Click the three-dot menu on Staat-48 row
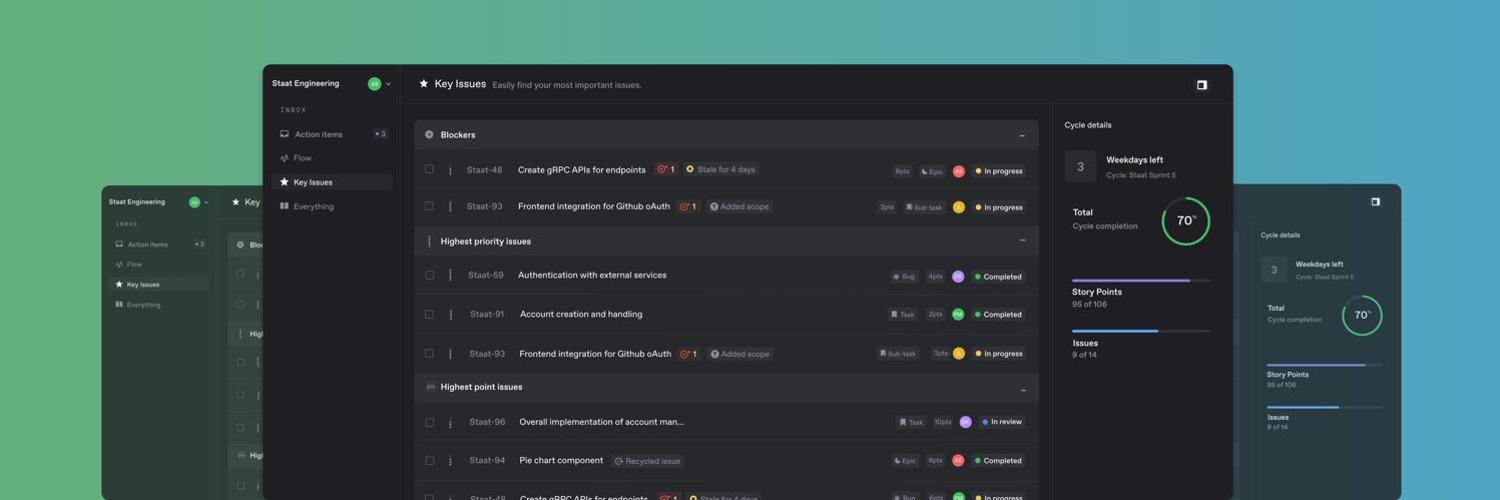Image resolution: width=1500 pixels, height=500 pixels. point(449,170)
